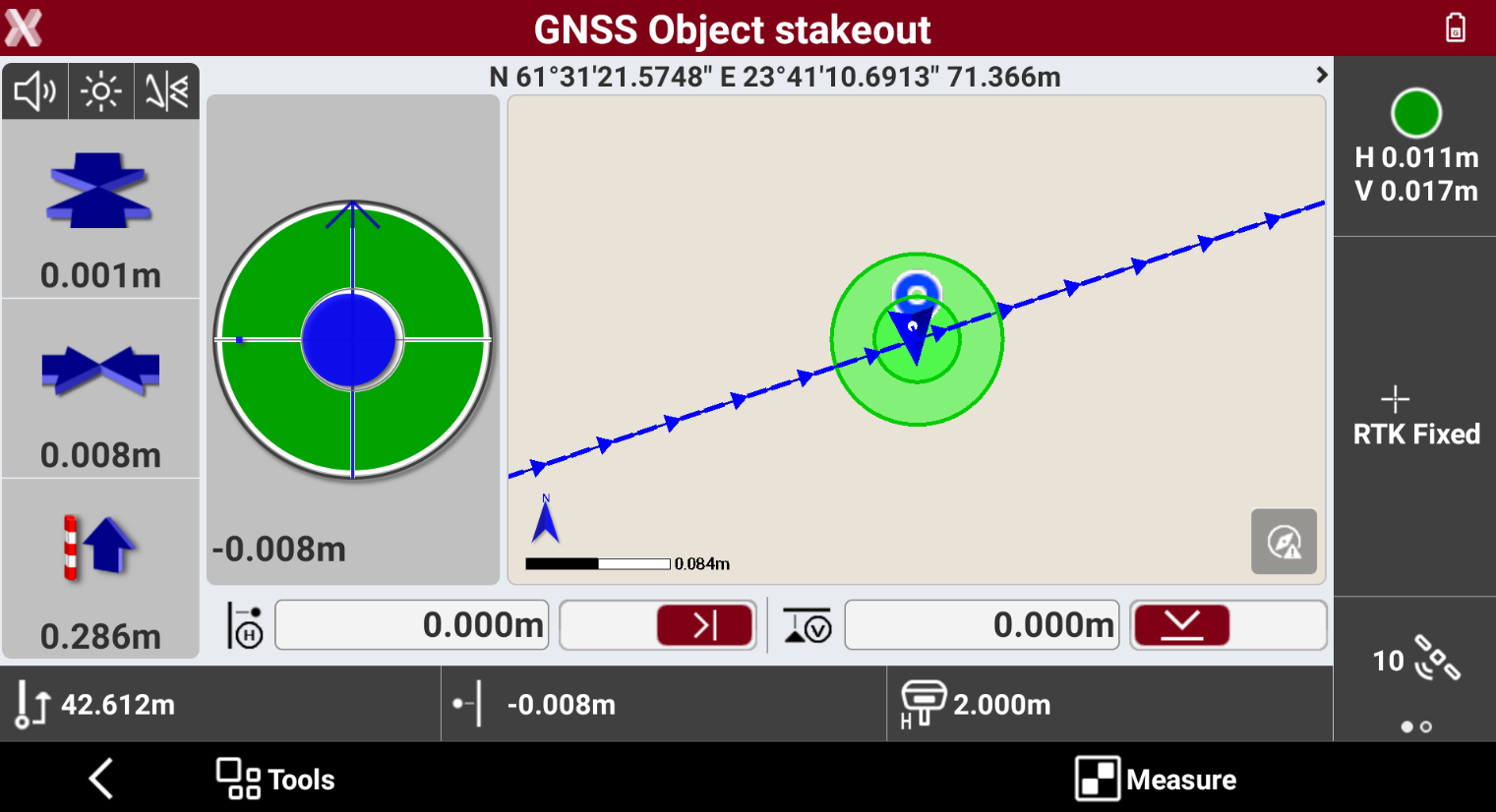
Task: Tap the station distance 42.612m readout
Action: 220,704
